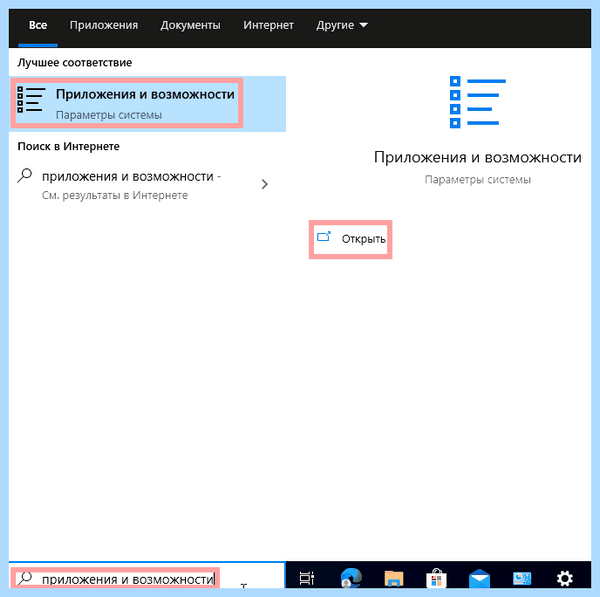Click the Приложения и возможности title in preview
Screen dimensions: 600x597
coord(478,157)
